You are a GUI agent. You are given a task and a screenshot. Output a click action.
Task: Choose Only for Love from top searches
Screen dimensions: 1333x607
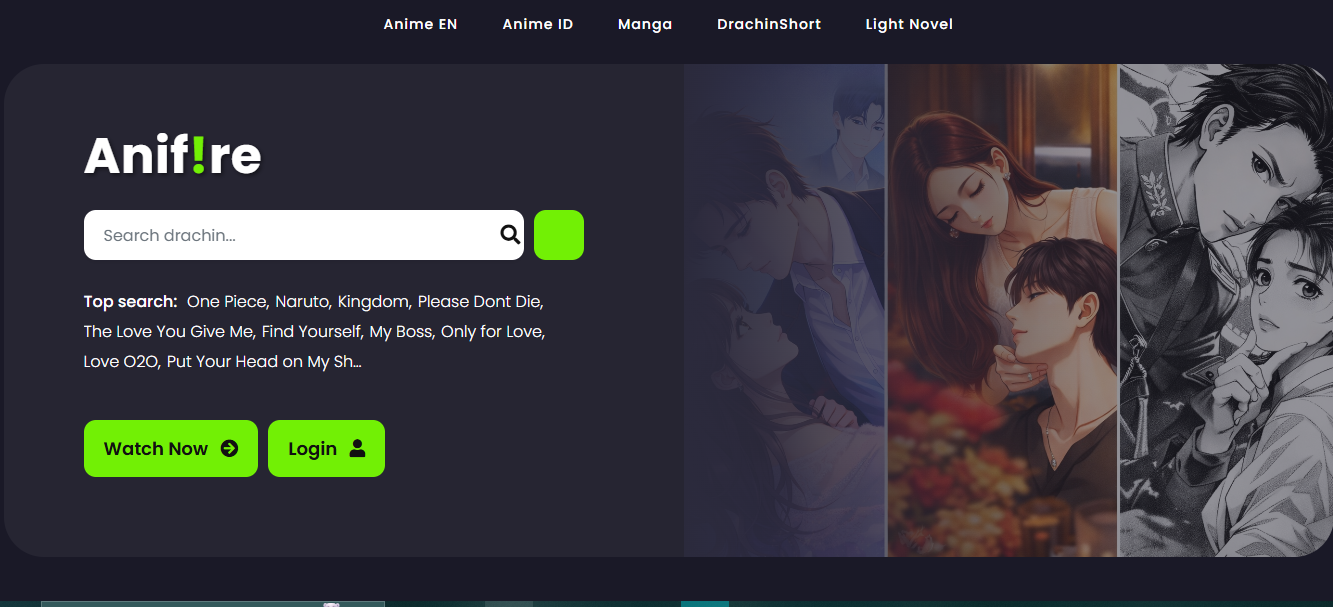tap(492, 331)
